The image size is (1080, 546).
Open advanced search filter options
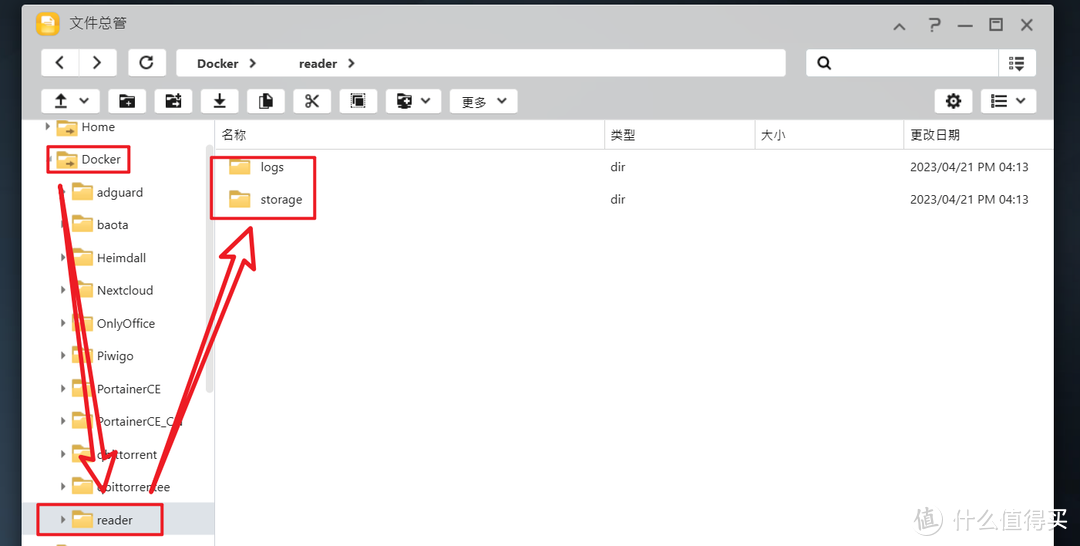tap(1017, 63)
